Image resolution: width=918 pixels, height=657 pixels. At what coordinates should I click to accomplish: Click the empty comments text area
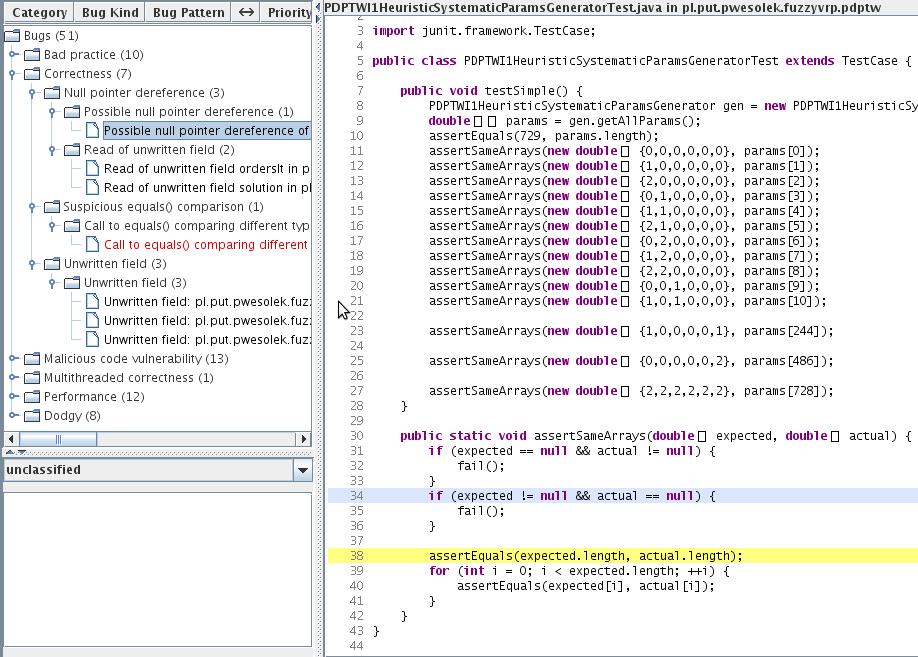[158, 569]
